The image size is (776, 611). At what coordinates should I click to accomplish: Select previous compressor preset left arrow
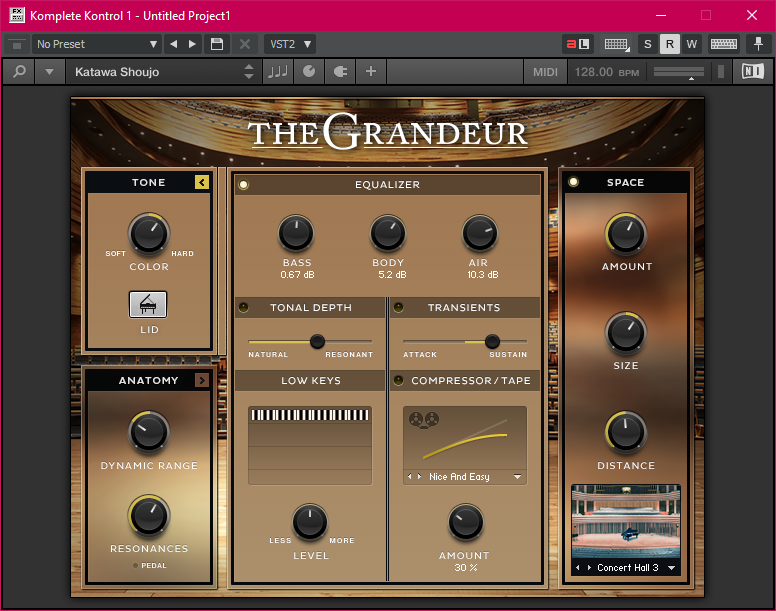click(x=409, y=476)
